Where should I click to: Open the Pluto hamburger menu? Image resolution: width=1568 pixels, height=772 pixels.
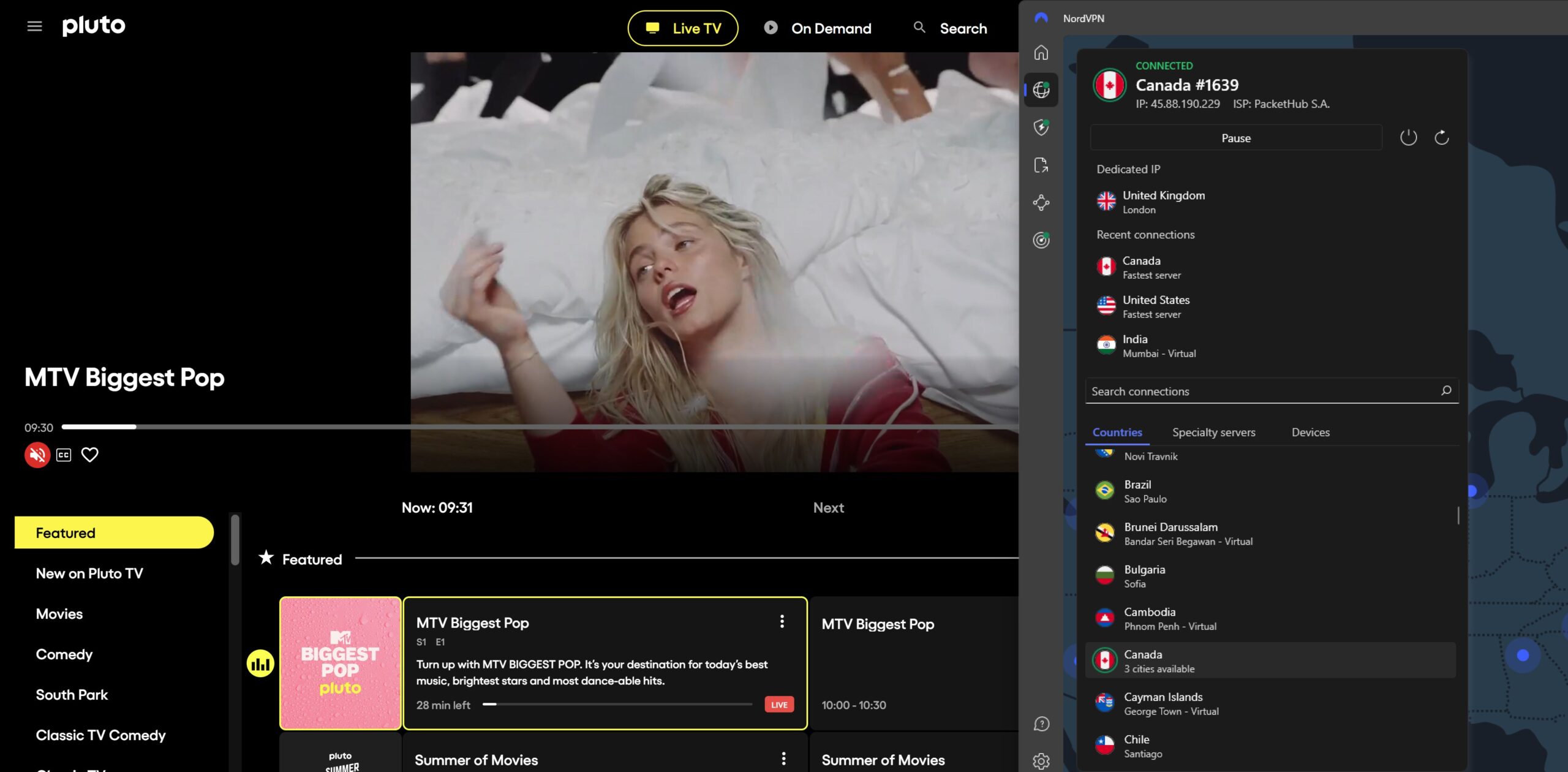[x=34, y=26]
